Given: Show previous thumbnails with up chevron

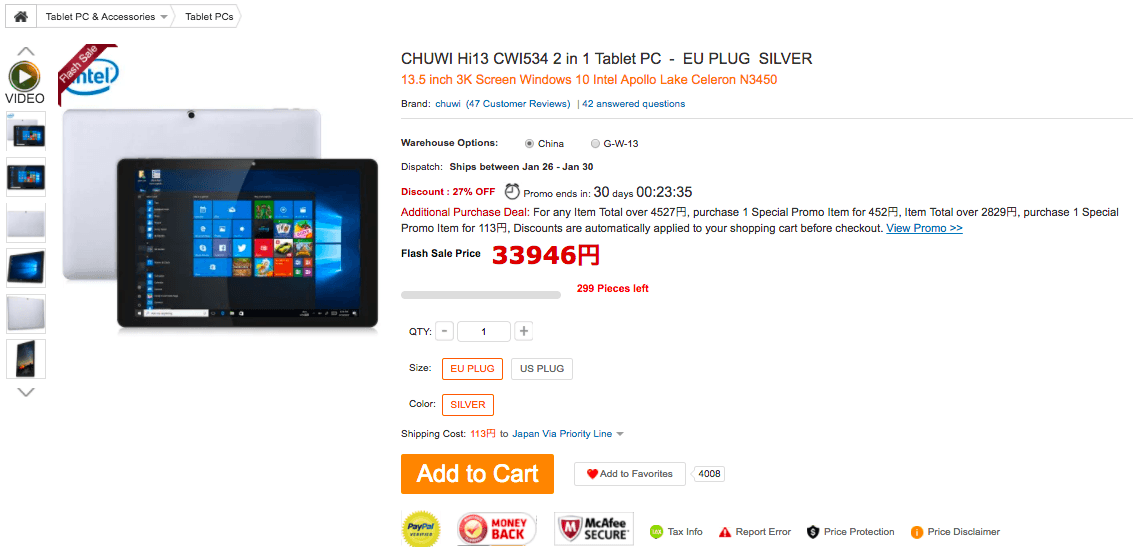Looking at the screenshot, I should click(25, 51).
